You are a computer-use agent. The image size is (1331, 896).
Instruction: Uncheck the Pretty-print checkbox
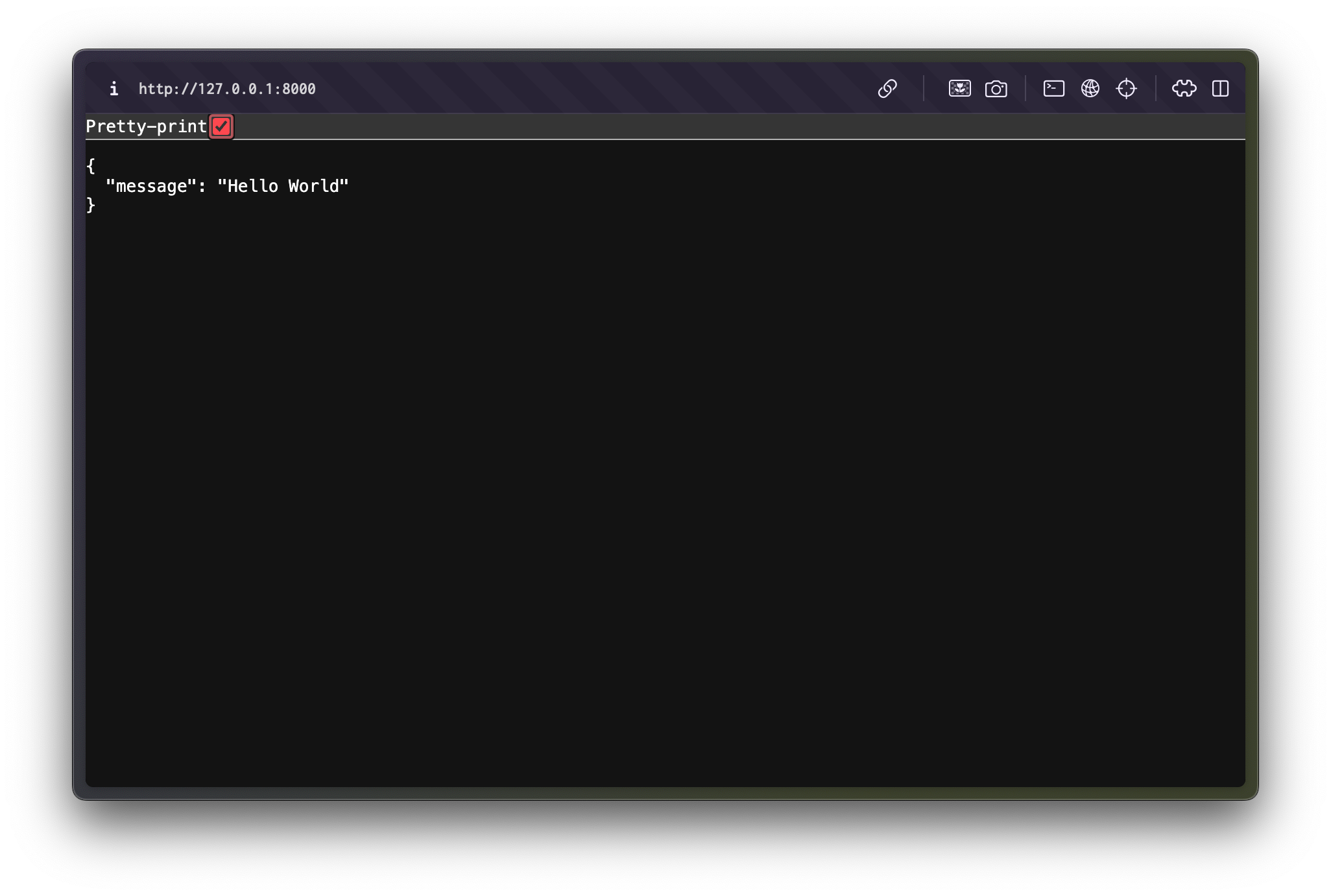[221, 126]
